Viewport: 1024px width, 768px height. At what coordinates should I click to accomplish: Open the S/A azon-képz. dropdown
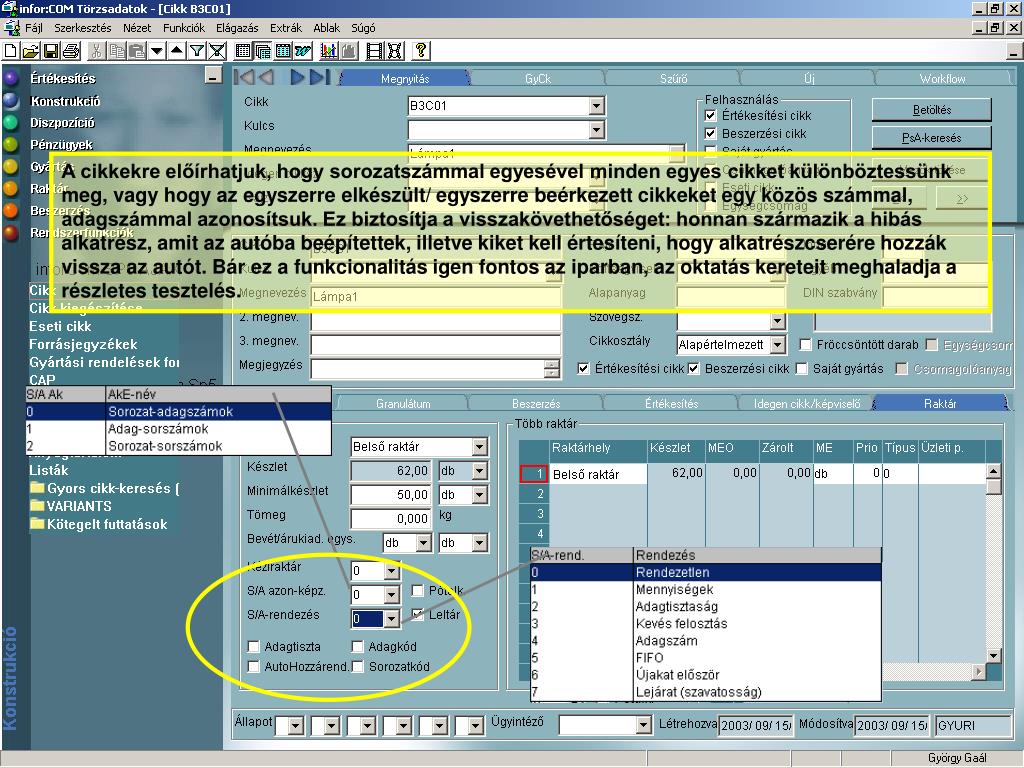coord(392,595)
